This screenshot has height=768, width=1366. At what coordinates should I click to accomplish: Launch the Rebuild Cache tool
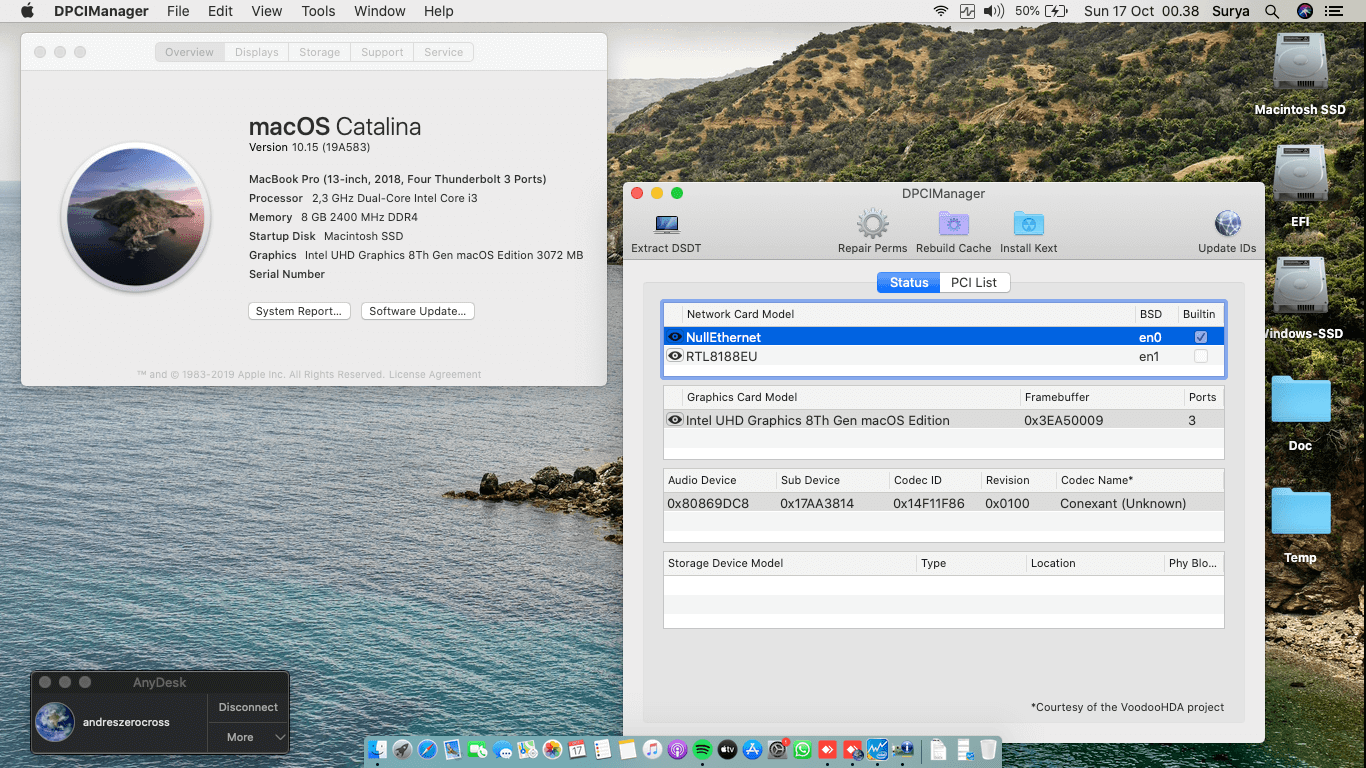pos(953,224)
